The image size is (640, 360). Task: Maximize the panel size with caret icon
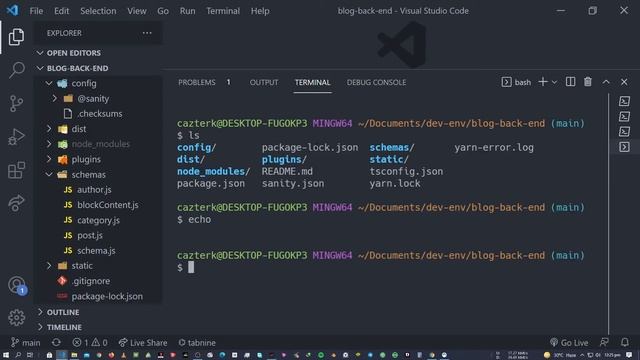click(x=606, y=82)
